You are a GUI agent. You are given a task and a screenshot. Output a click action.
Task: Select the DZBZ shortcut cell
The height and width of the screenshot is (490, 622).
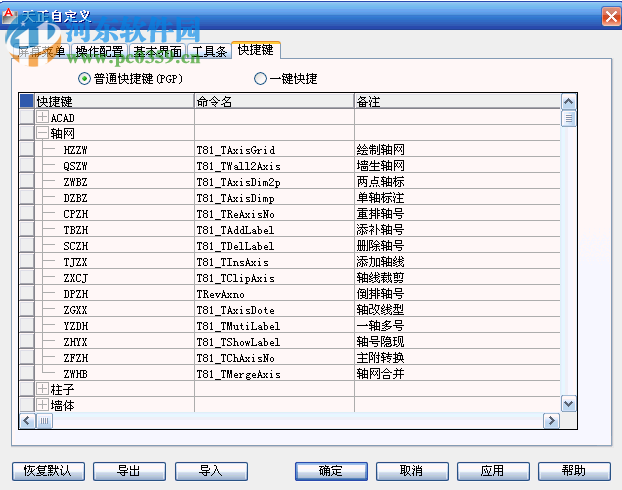coord(114,198)
